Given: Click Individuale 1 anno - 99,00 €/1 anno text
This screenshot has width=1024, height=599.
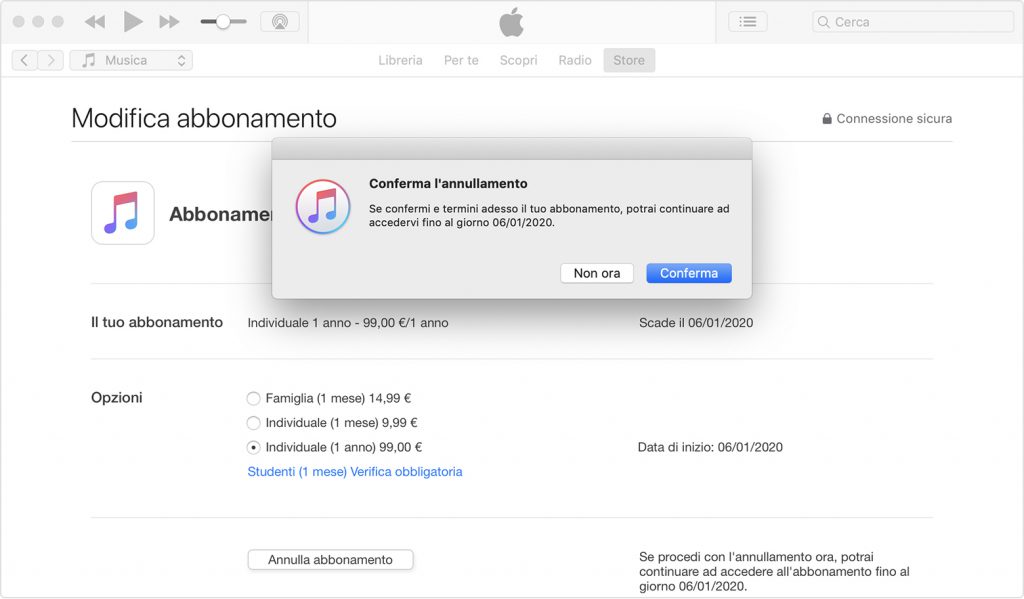Looking at the screenshot, I should coord(348,323).
